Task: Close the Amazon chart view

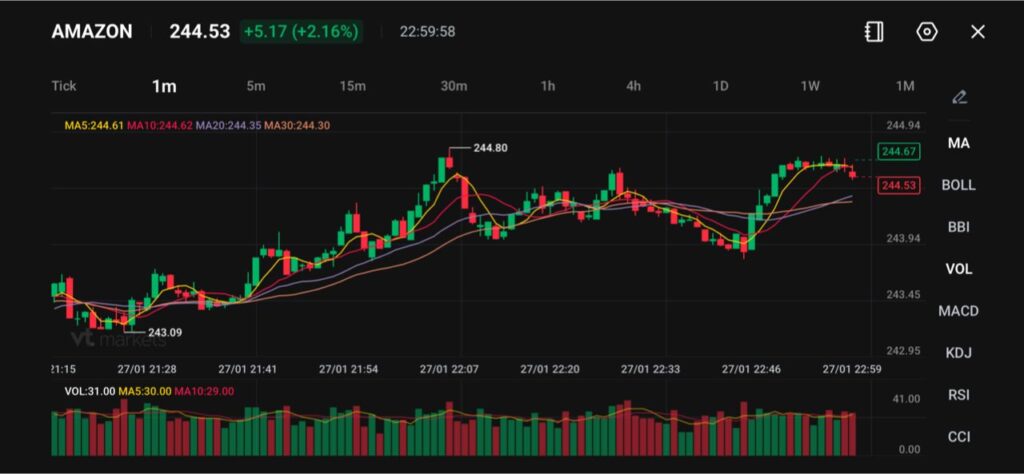Action: pyautogui.click(x=978, y=32)
